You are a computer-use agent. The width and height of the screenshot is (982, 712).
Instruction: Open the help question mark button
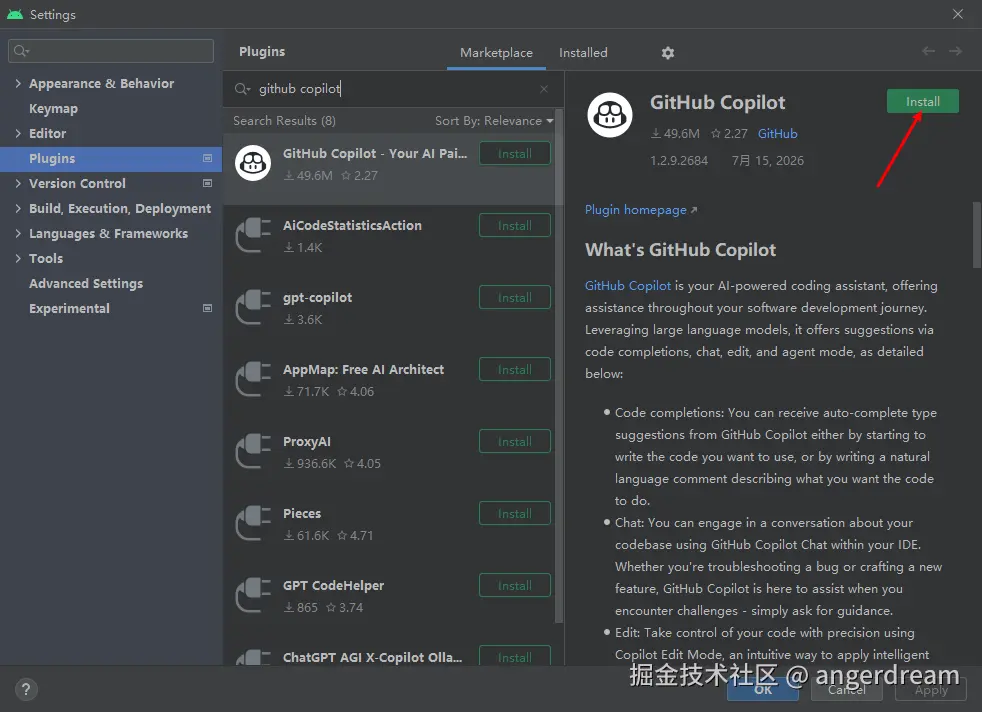pyautogui.click(x=26, y=689)
